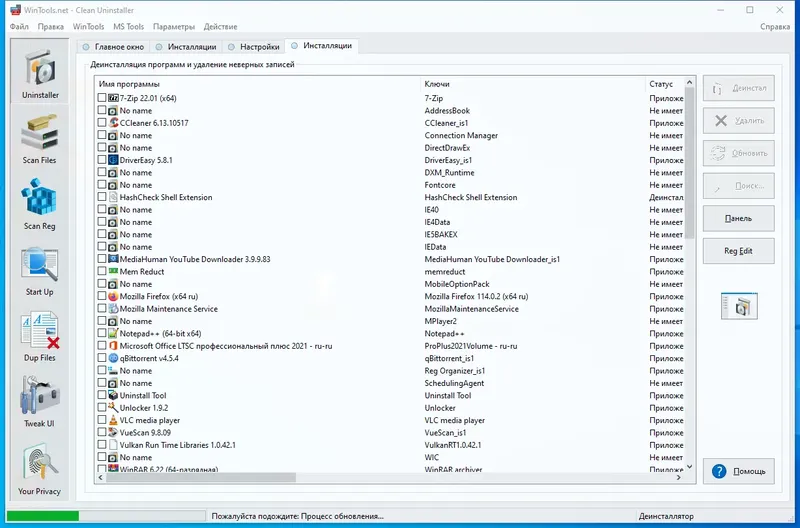Open the Dup Files tool
Viewport: 800px width, 528px height.
click(39, 336)
